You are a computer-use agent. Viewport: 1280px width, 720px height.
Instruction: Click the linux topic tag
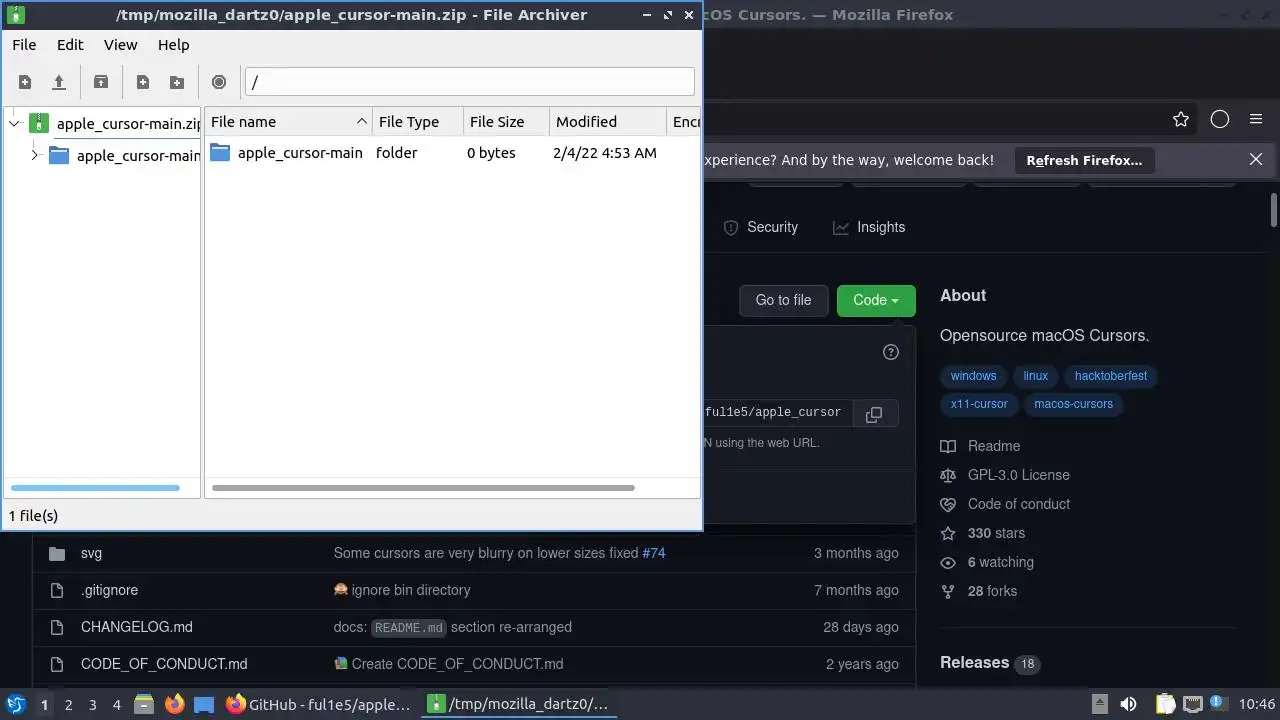[x=1036, y=376]
